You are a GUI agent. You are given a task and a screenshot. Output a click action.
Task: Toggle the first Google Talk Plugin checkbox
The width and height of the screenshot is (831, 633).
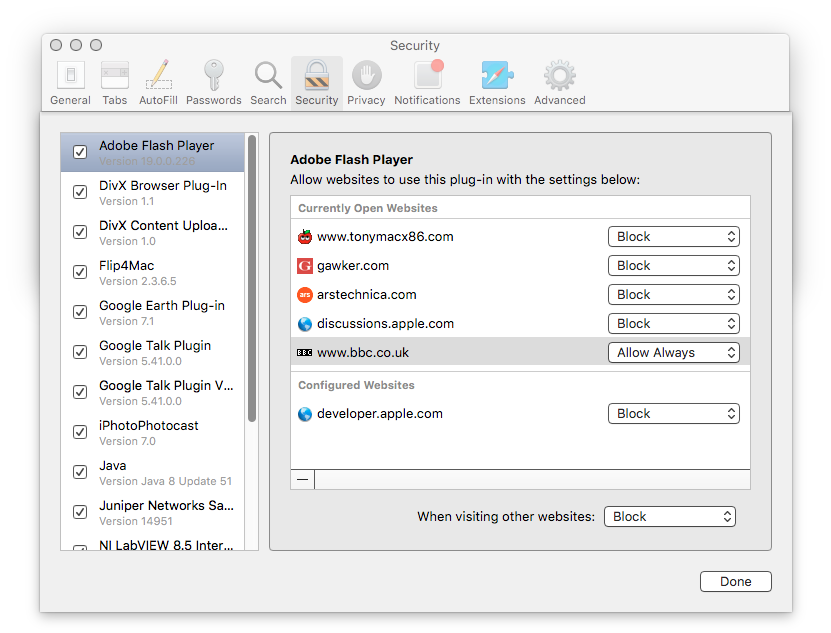(x=80, y=352)
